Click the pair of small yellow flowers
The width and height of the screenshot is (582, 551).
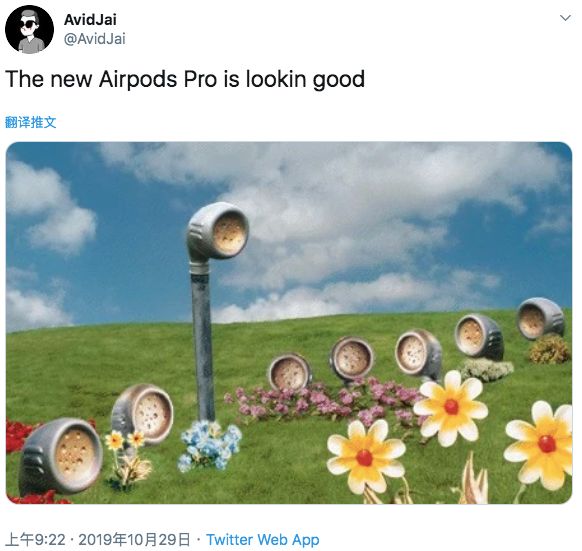[x=125, y=440]
